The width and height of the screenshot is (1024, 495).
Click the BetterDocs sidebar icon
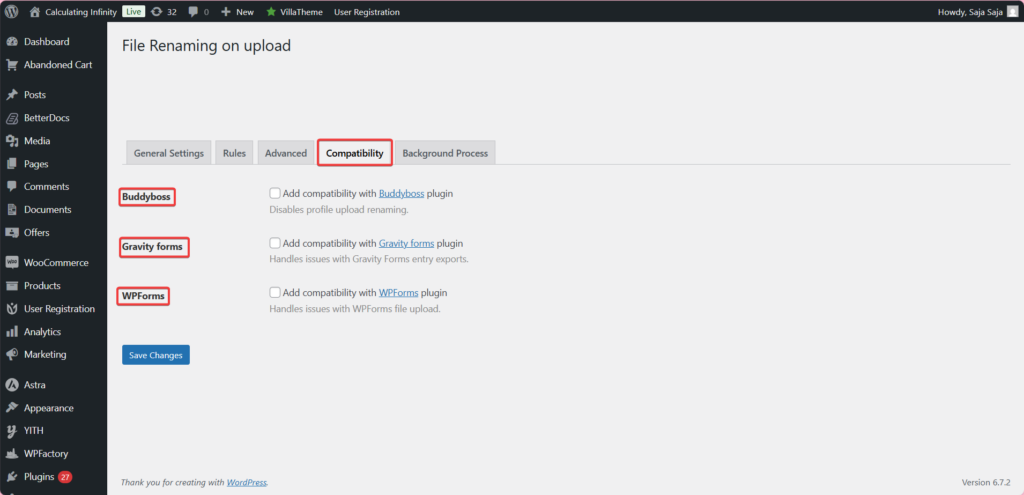click(x=12, y=118)
